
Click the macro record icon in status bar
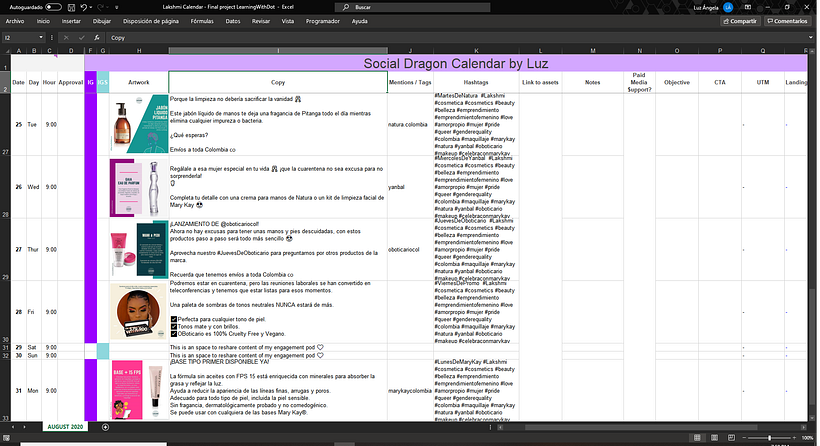click(6, 438)
